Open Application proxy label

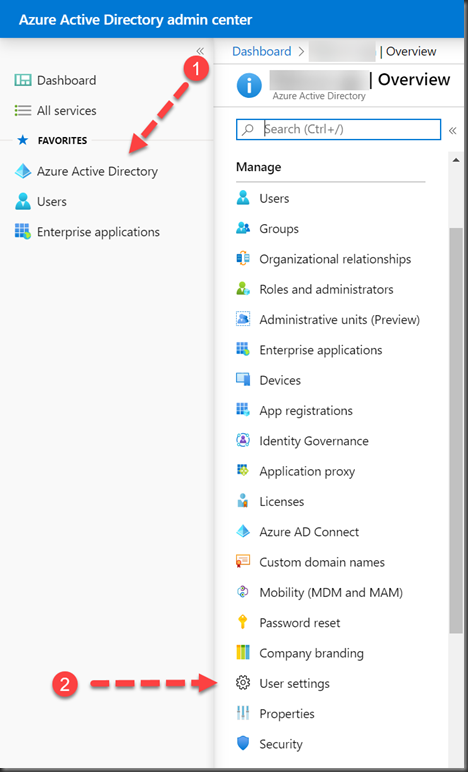[x=307, y=472]
